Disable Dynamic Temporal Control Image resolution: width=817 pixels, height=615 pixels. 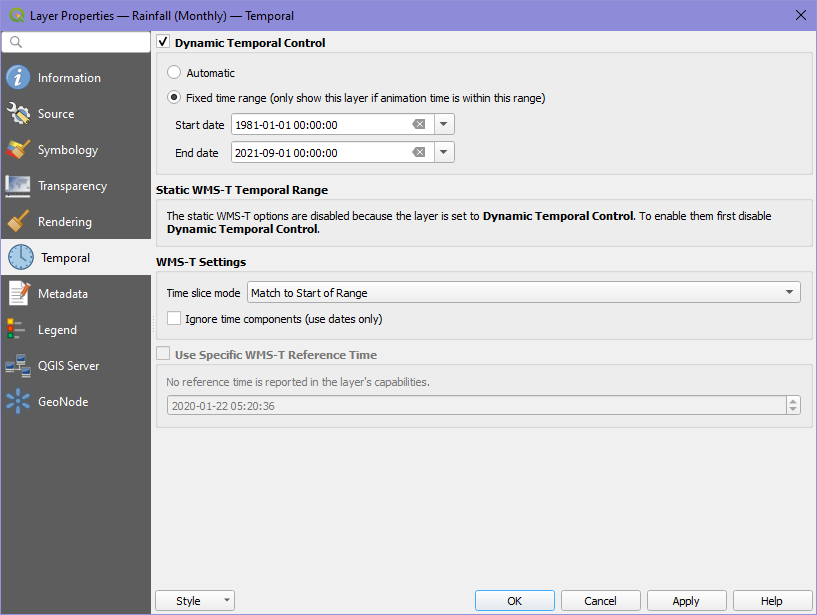[163, 42]
